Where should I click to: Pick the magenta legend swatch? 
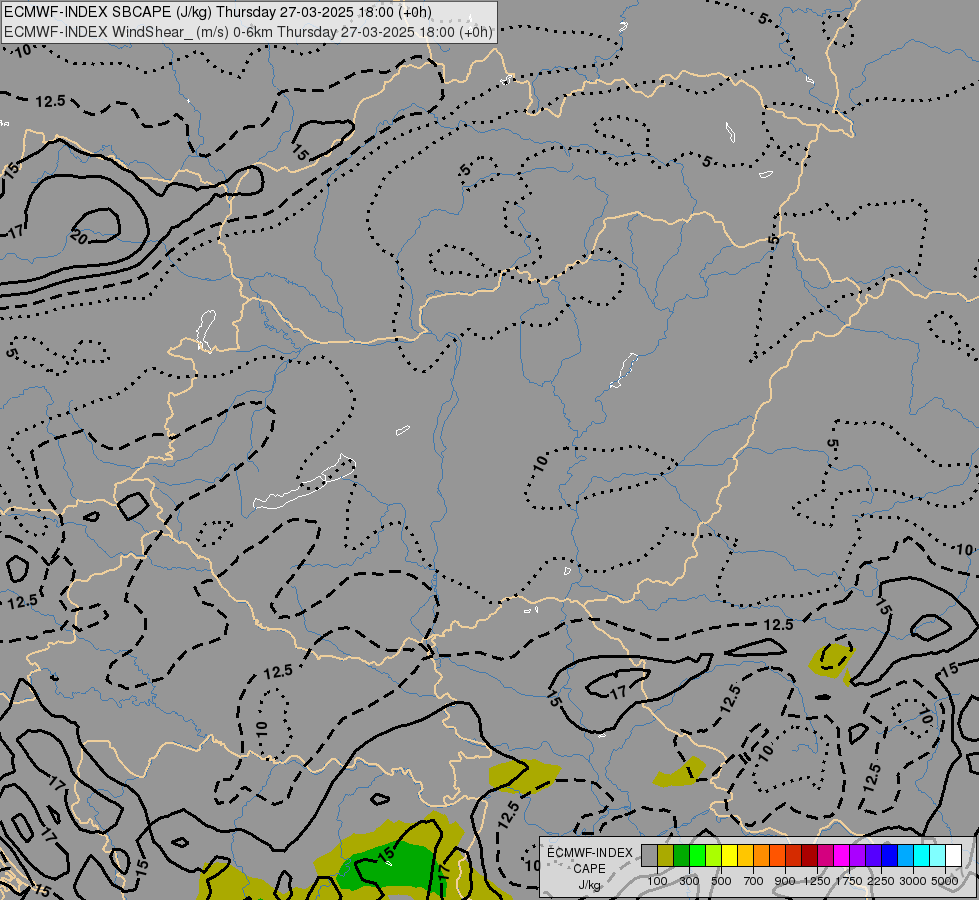[842, 855]
